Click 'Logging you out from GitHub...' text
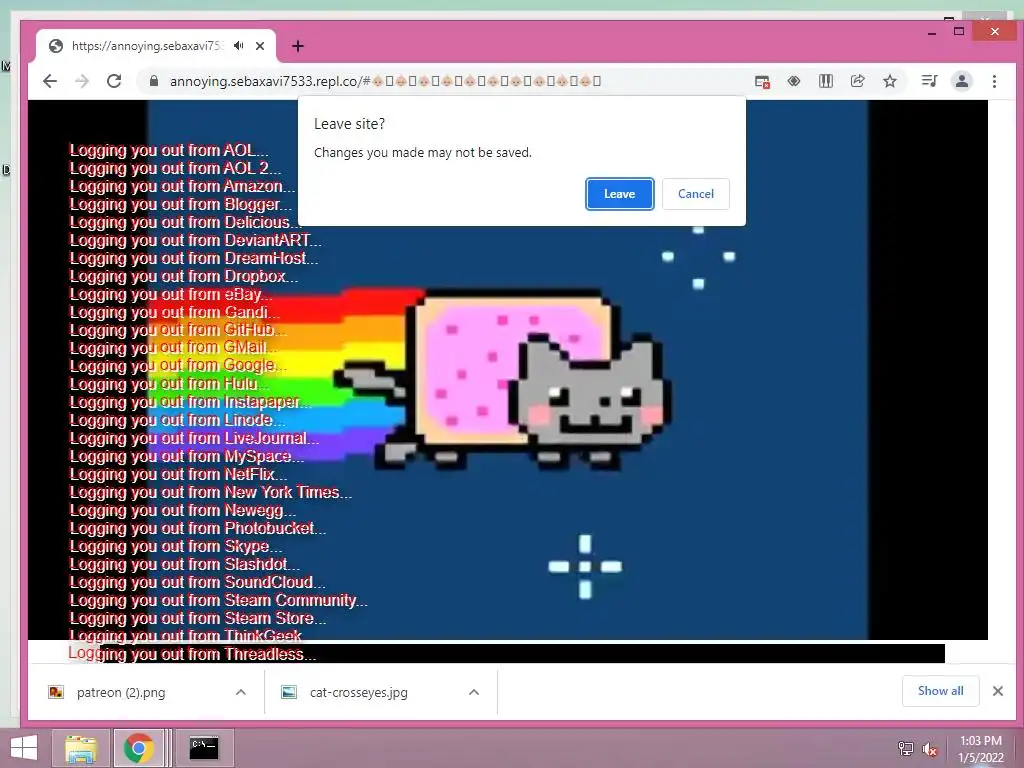This screenshot has width=1024, height=768. 177,330
